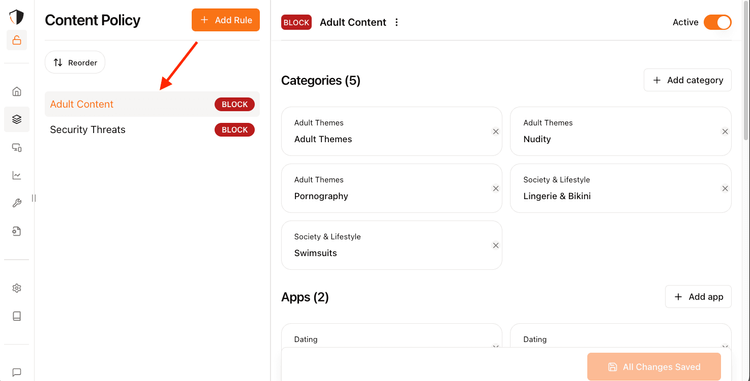Image resolution: width=750 pixels, height=381 pixels.
Task: Click the orange unlock padlock icon
Action: [x=17, y=40]
